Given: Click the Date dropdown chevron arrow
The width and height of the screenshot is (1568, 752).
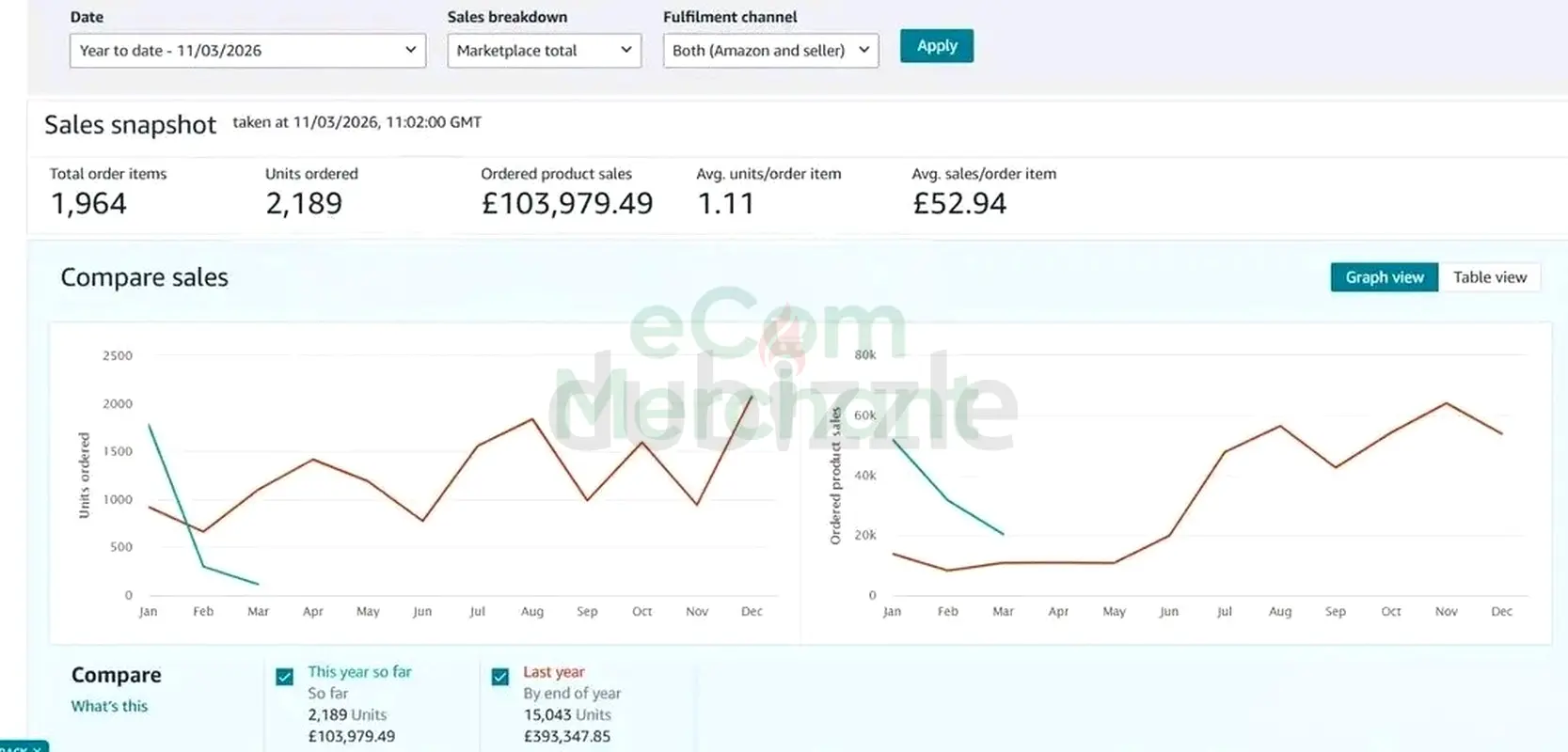Looking at the screenshot, I should pyautogui.click(x=410, y=50).
